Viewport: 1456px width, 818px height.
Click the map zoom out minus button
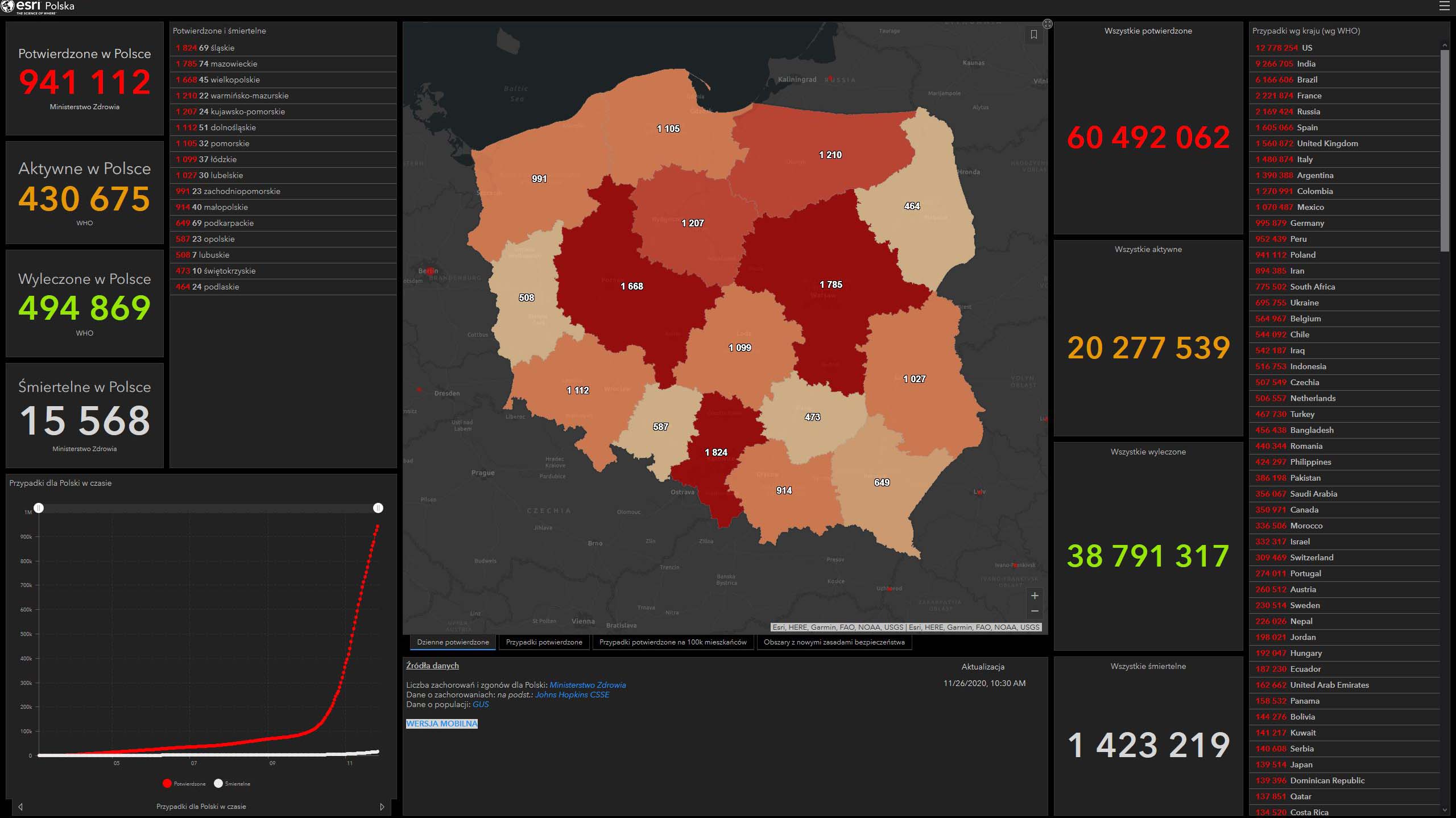(x=1035, y=611)
